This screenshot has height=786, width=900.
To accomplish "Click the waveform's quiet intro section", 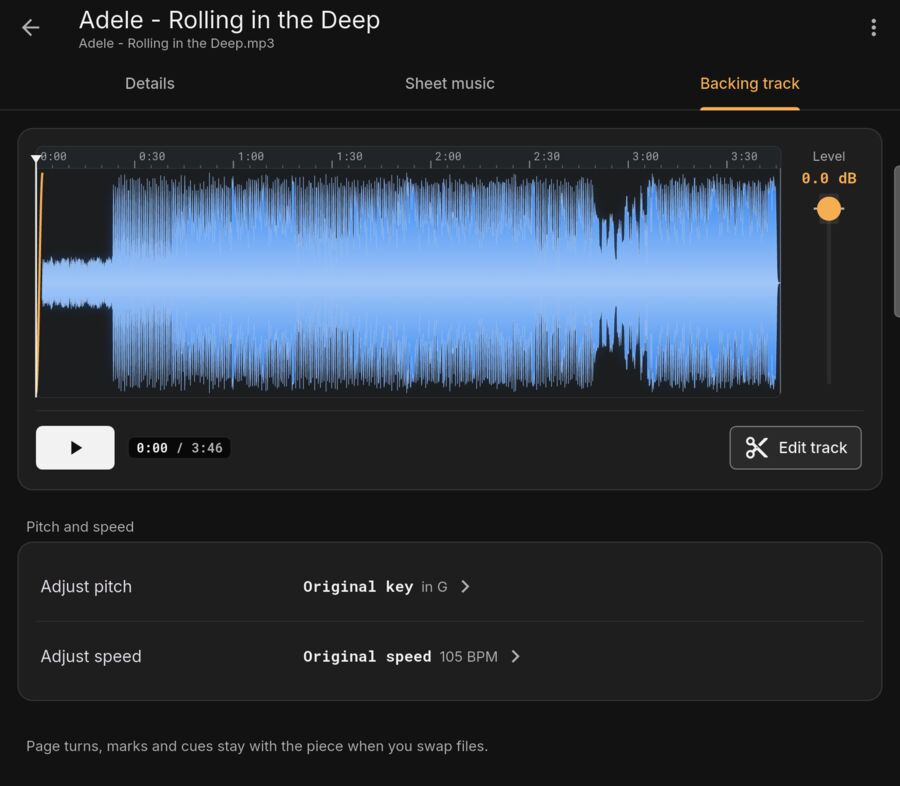I will pyautogui.click(x=77, y=283).
